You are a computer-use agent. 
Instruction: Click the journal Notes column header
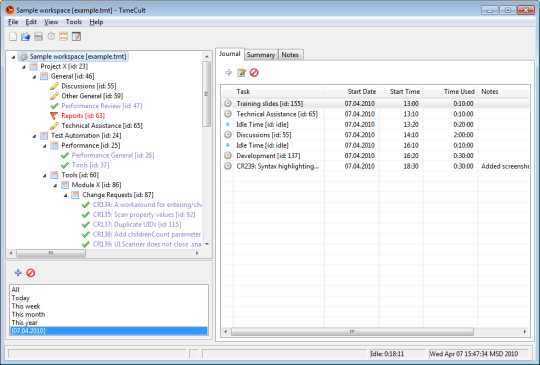click(x=504, y=92)
